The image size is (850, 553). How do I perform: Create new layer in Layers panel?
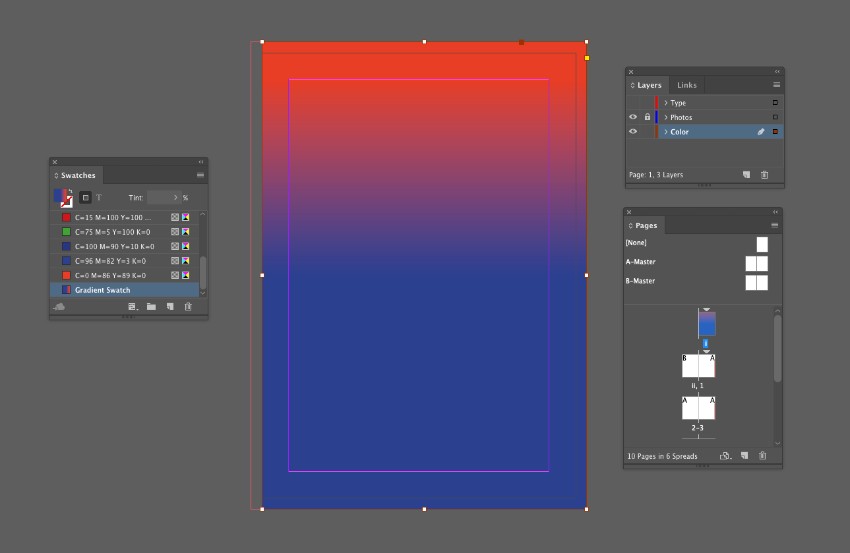coord(746,175)
